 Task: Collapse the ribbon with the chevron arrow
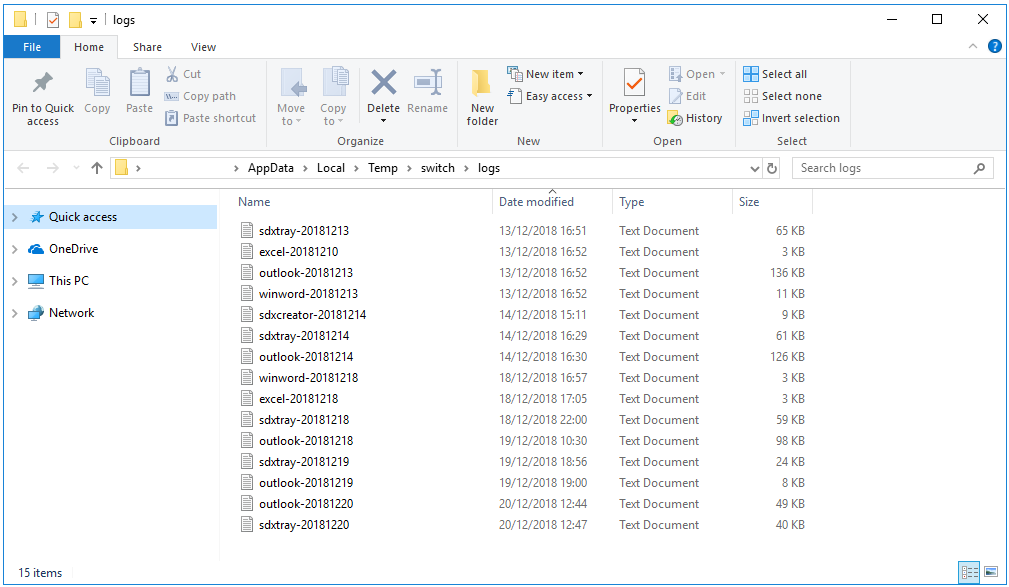(973, 46)
